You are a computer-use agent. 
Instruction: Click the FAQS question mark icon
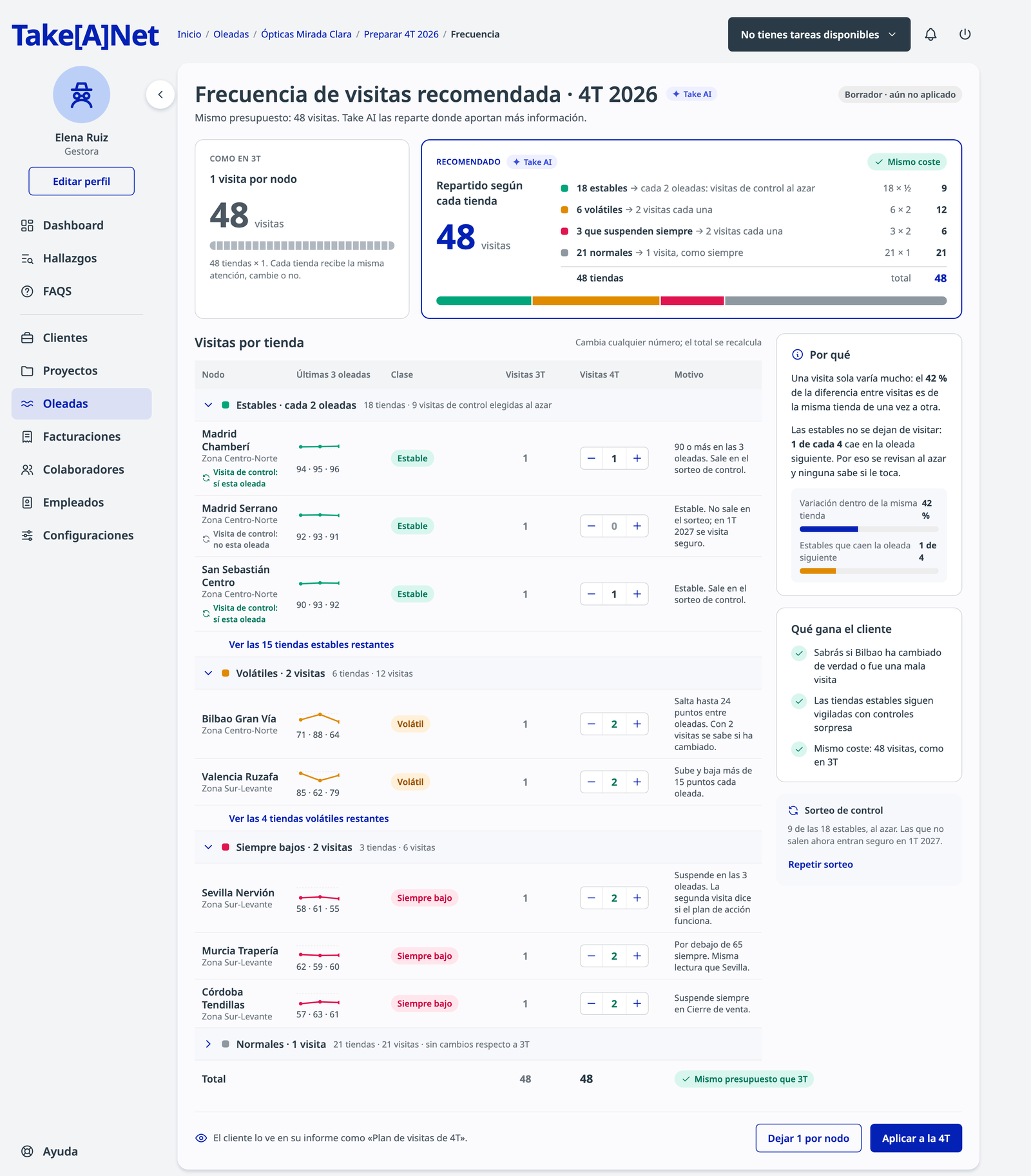27,291
